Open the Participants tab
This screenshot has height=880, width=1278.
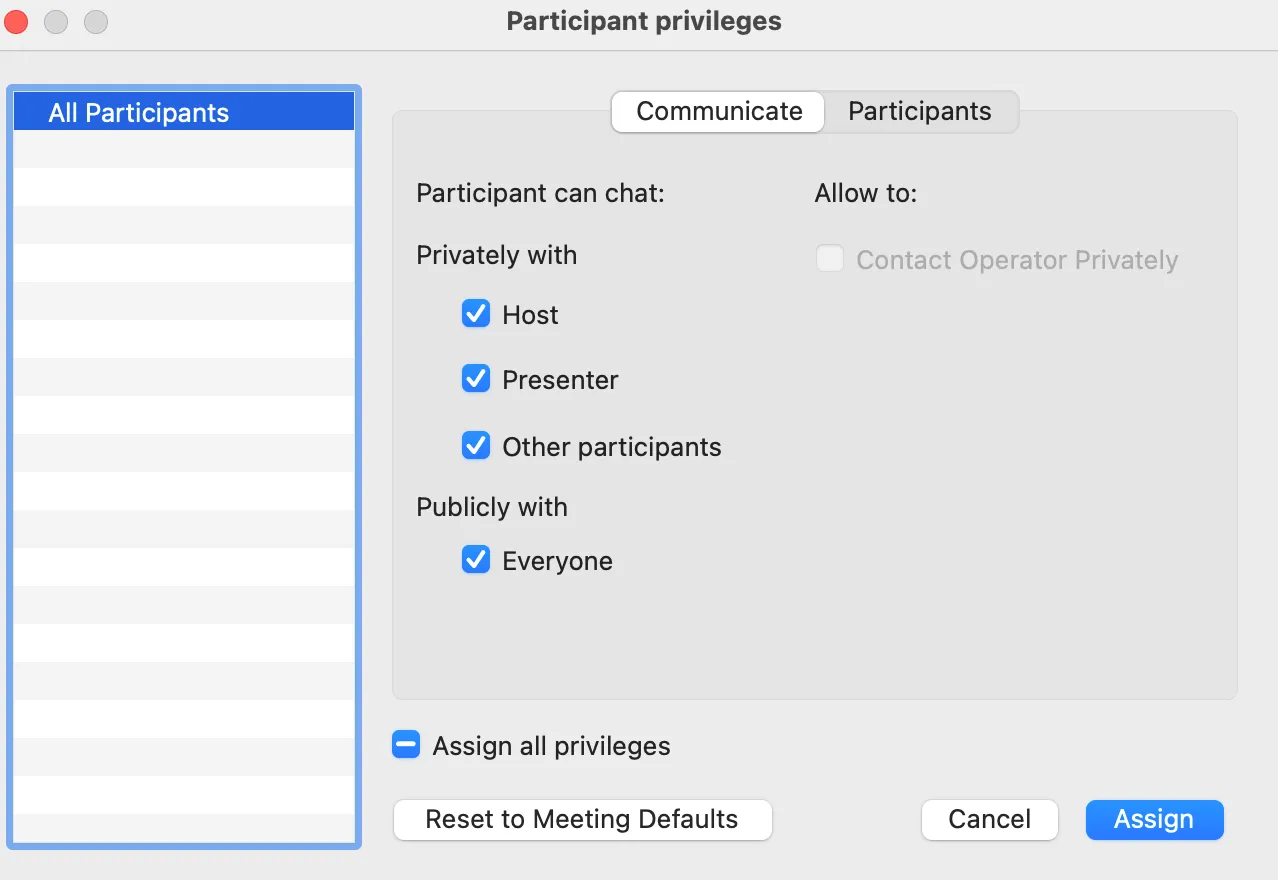click(x=919, y=111)
